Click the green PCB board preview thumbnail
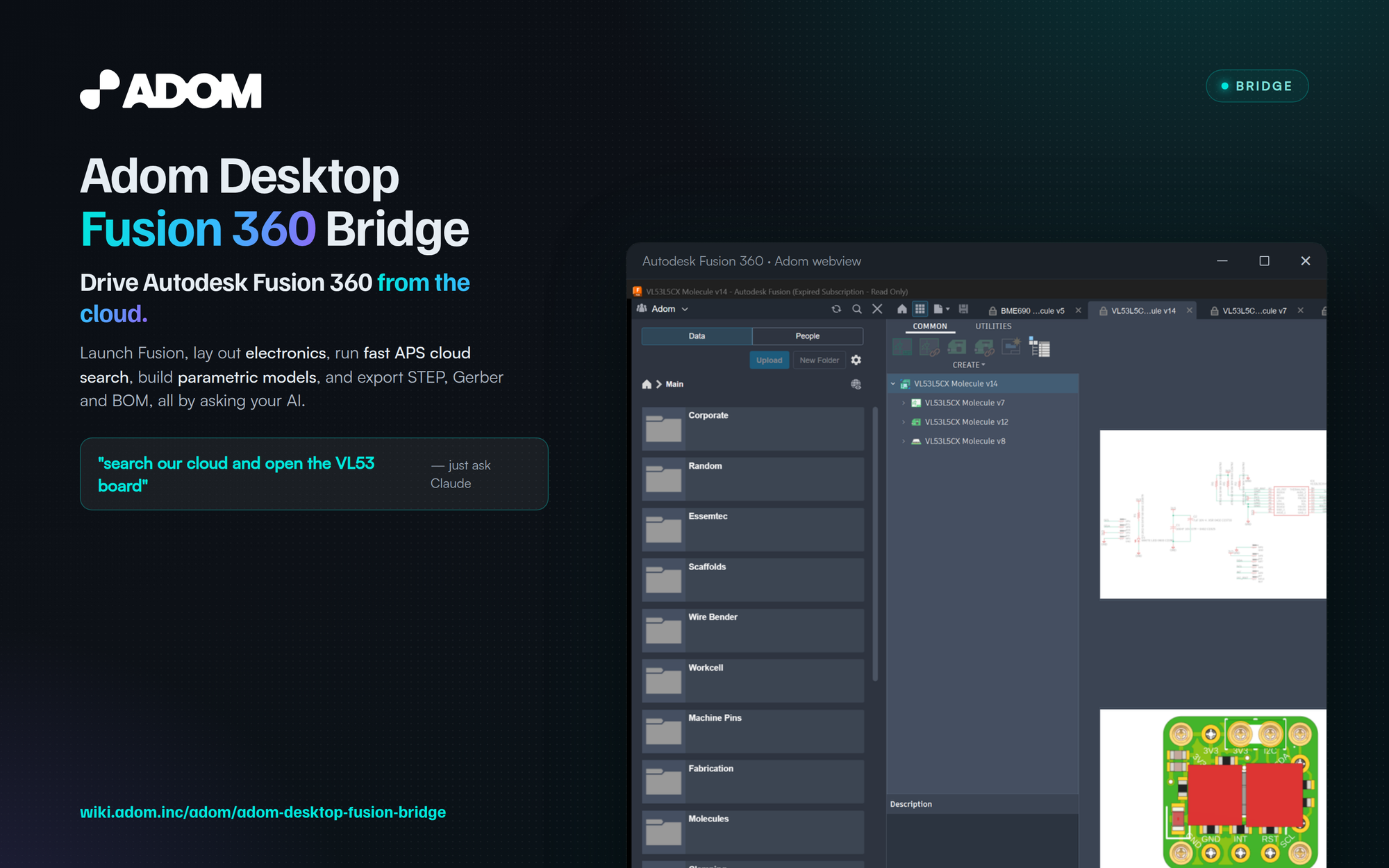 pos(1240,791)
